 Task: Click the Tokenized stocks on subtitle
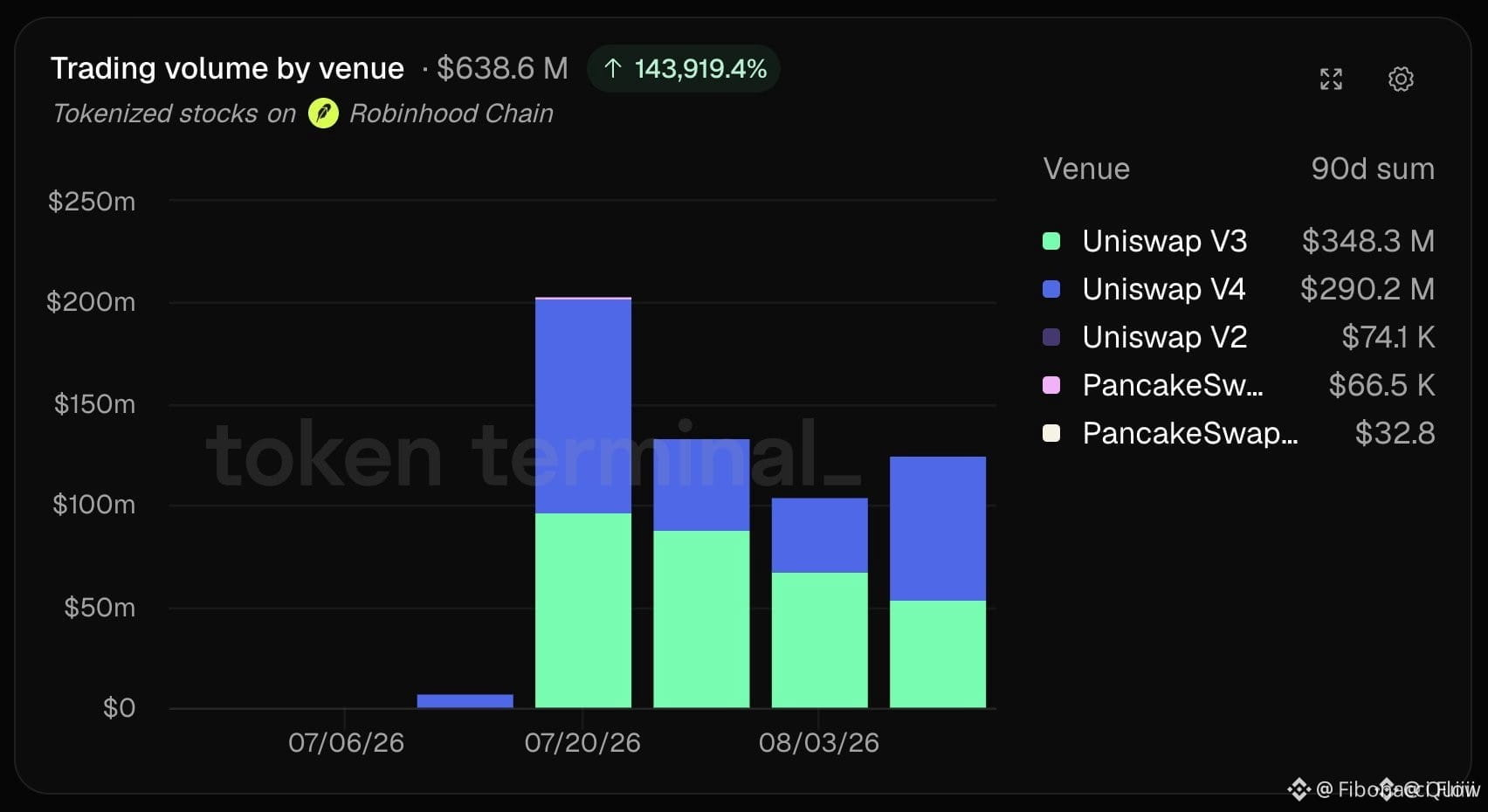(175, 114)
